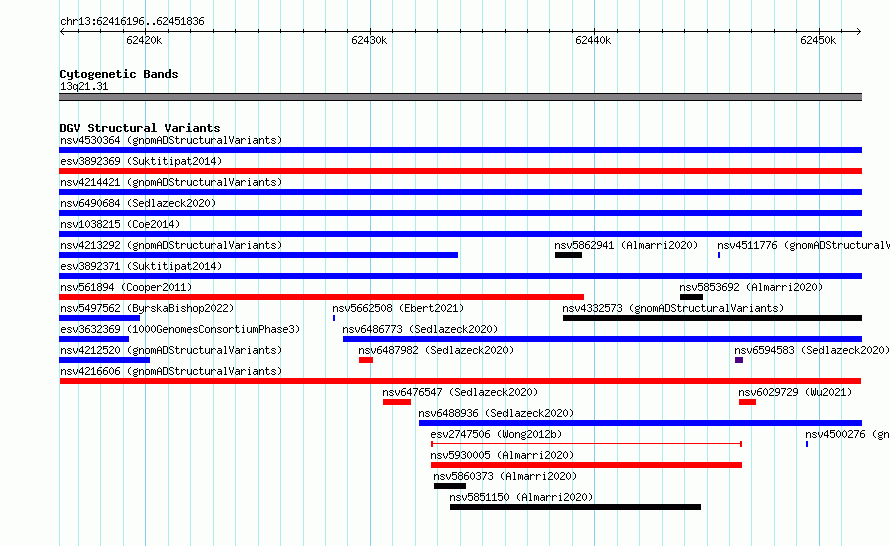The height and width of the screenshot is (546, 890).
Task: Open nsv5853692 Almarri2020 label
Action: click(x=751, y=287)
